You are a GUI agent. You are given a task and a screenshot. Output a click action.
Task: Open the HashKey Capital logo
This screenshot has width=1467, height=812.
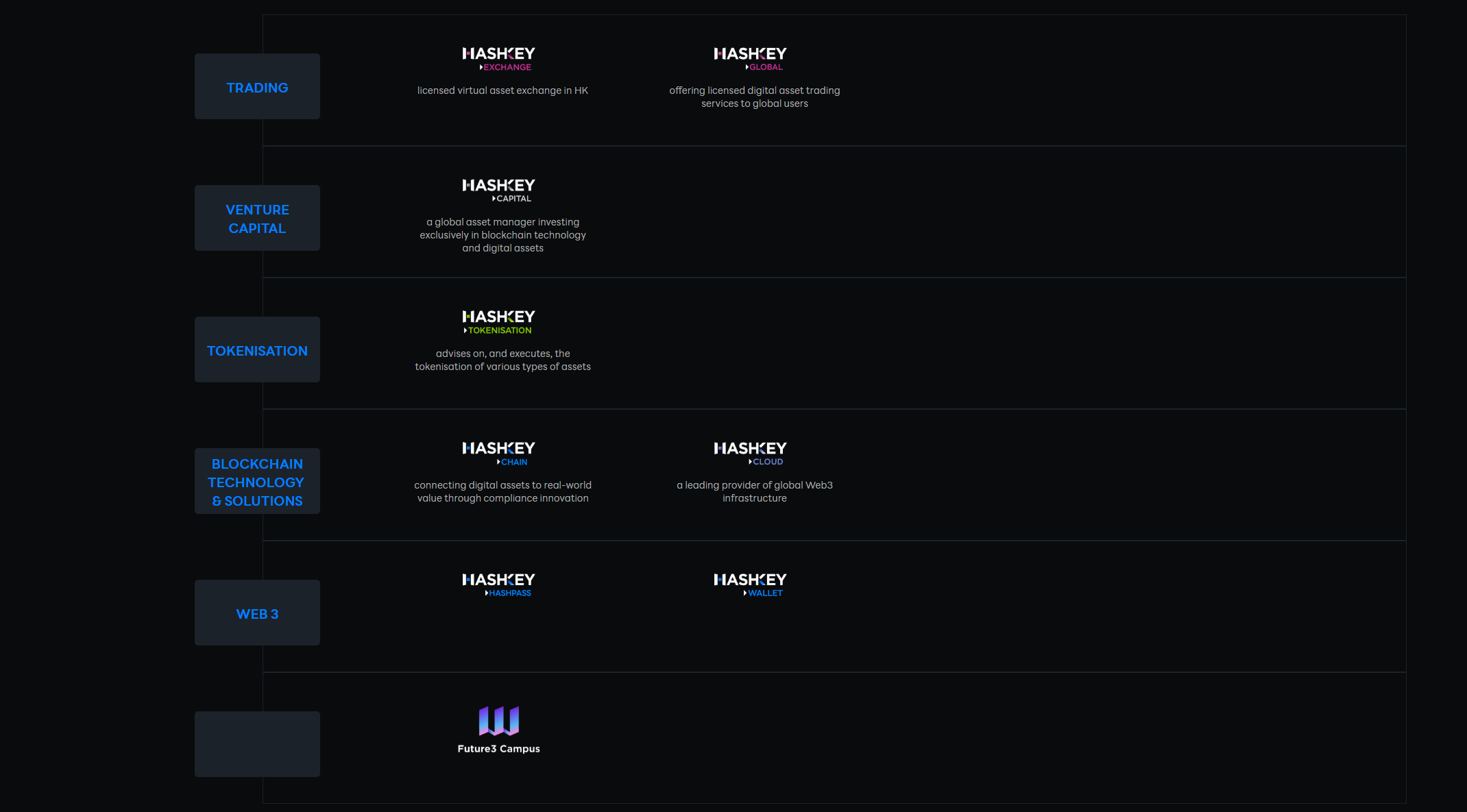pos(498,190)
